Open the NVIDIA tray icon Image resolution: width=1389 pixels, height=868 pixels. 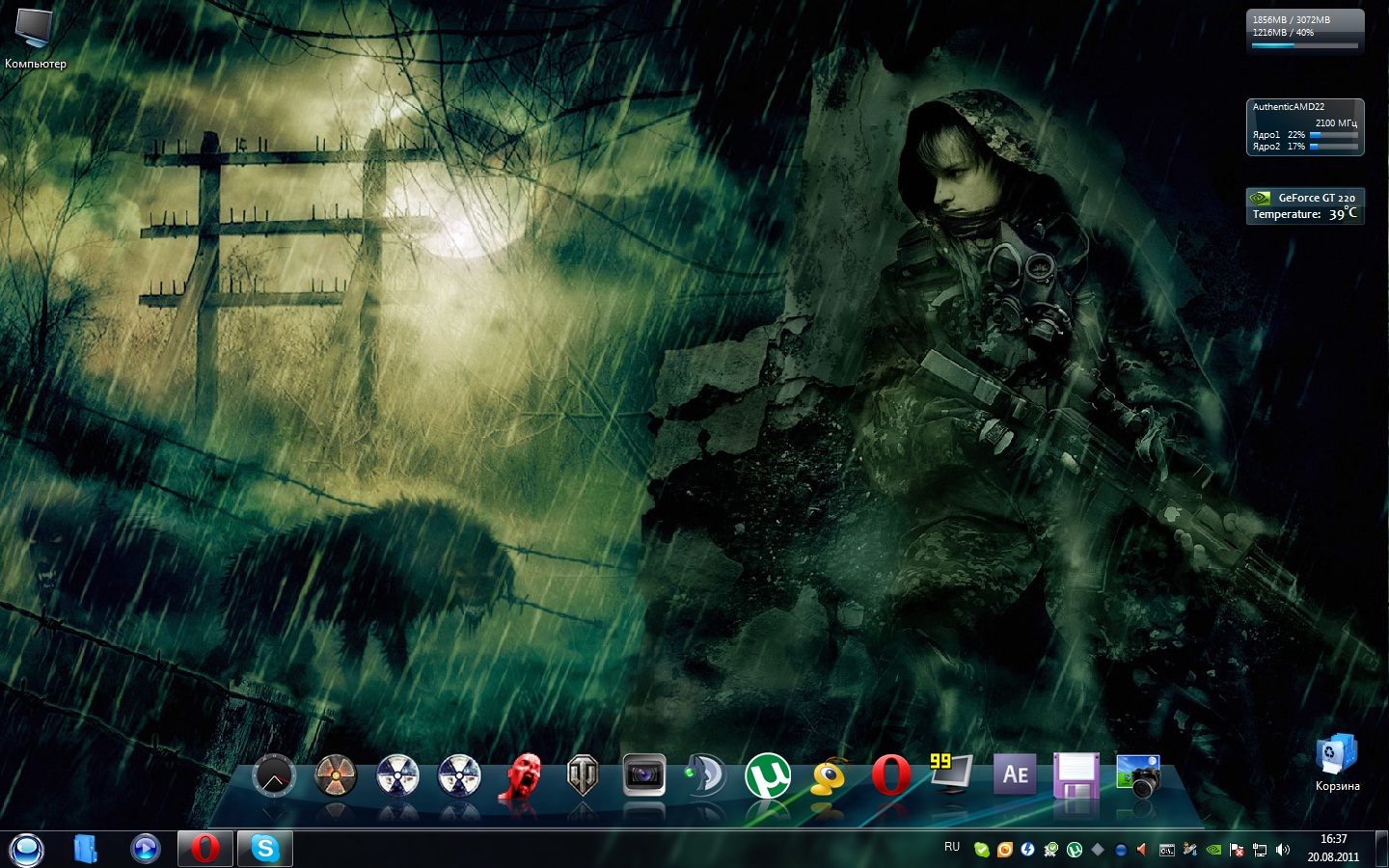pos(1213,850)
